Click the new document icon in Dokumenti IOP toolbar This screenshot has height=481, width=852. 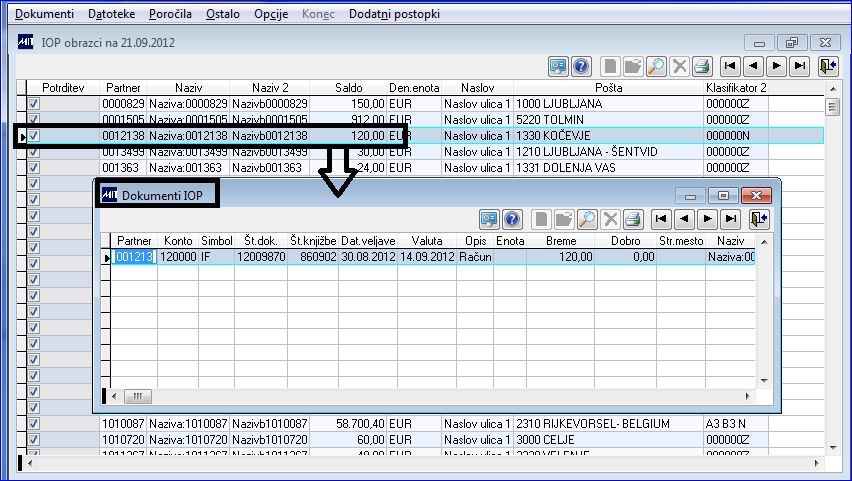pos(541,219)
